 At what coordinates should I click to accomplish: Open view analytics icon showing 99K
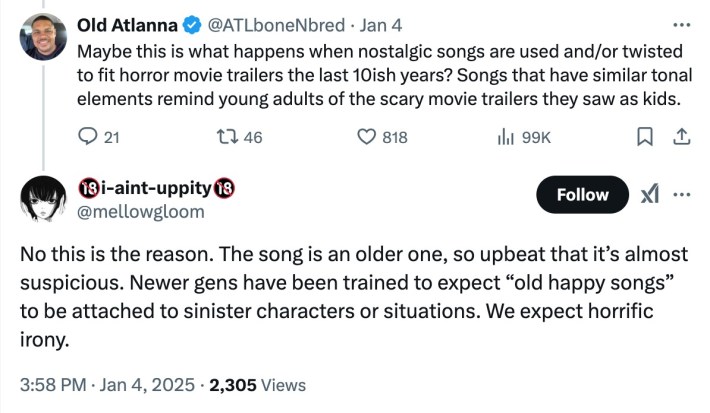tap(506, 138)
